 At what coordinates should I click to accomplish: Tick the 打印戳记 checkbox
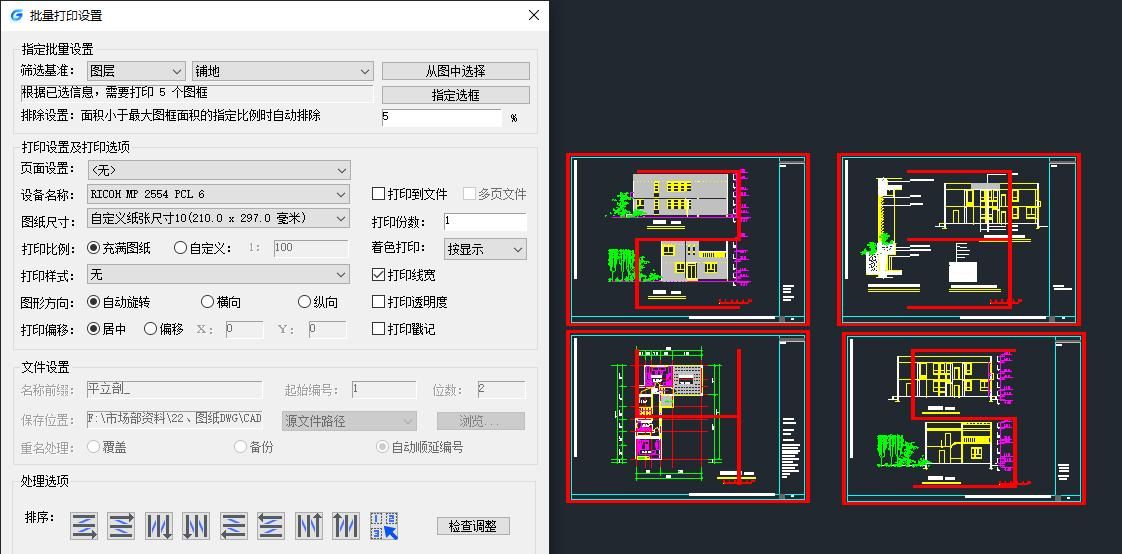(379, 329)
